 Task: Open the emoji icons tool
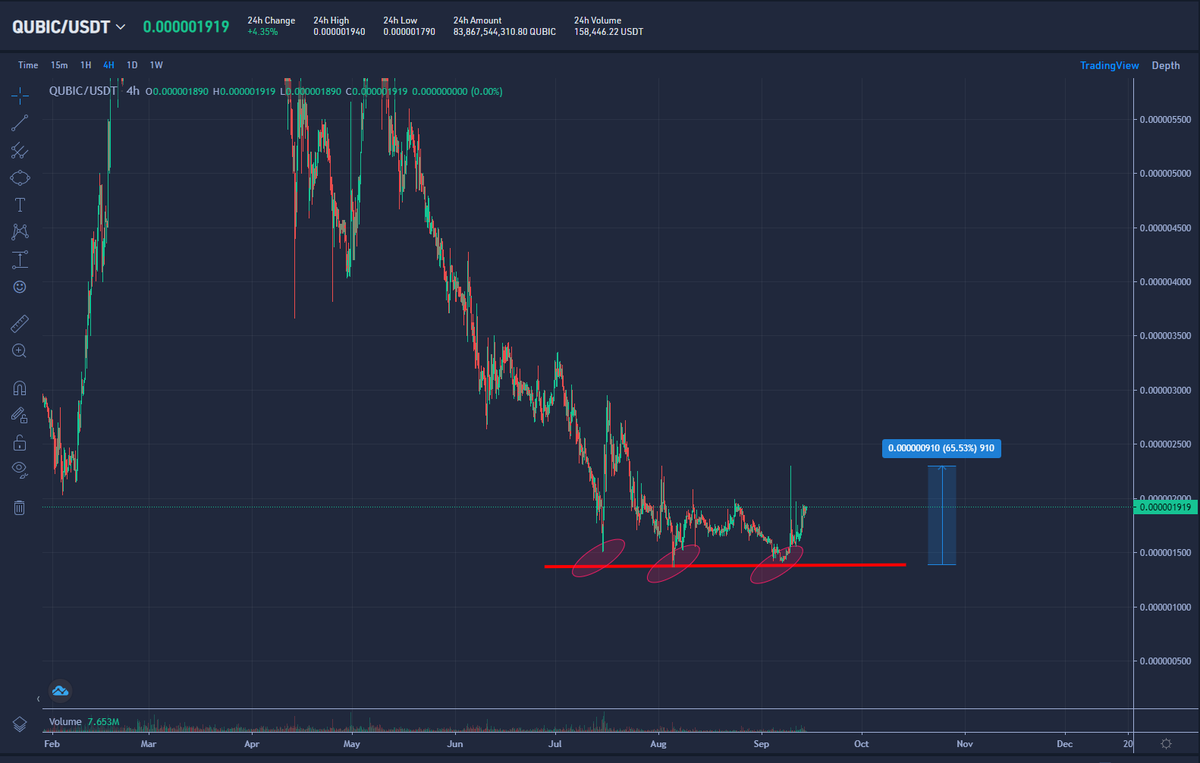[20, 287]
